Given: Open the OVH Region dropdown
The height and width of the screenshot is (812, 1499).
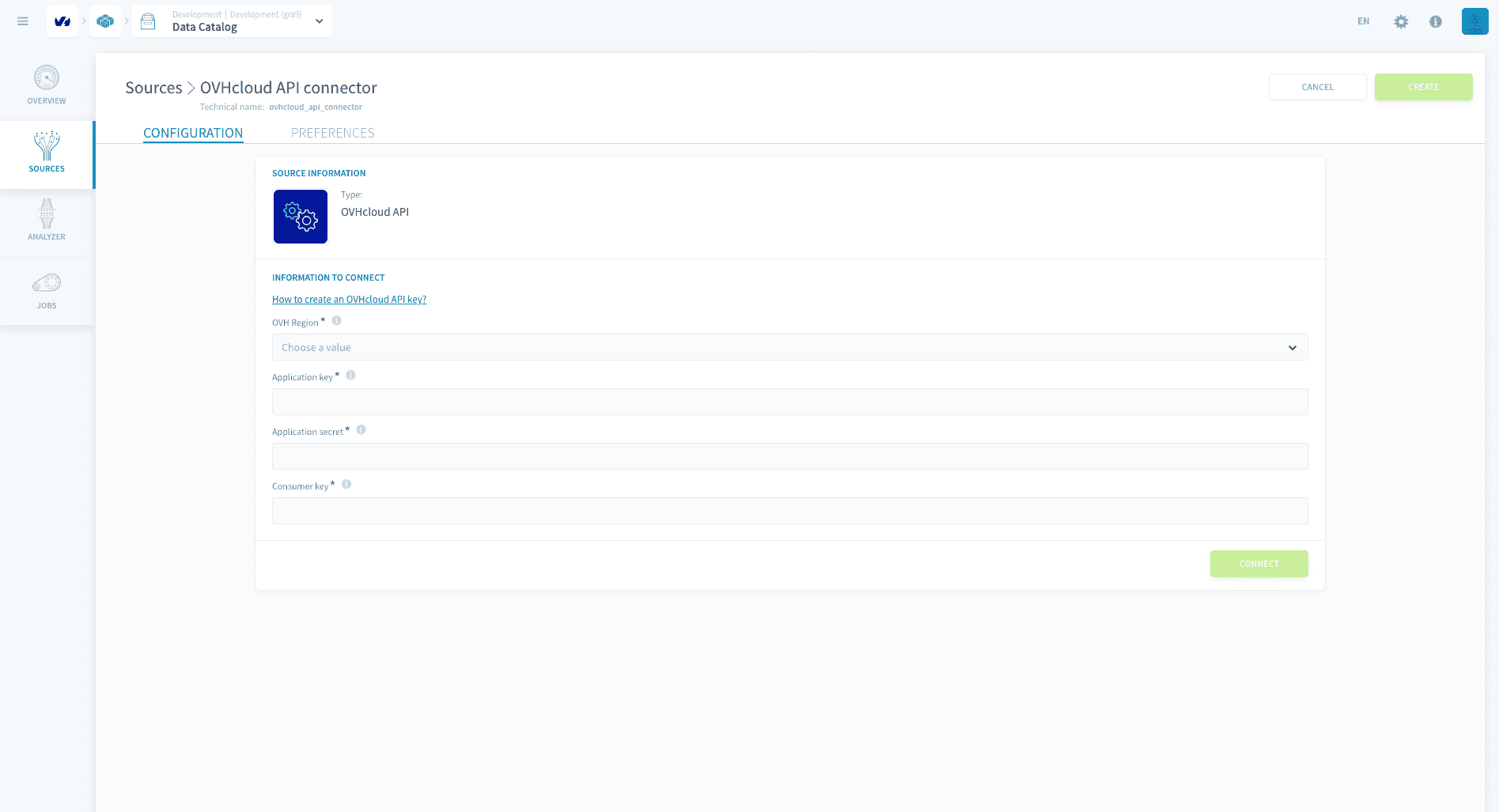Looking at the screenshot, I should point(789,347).
